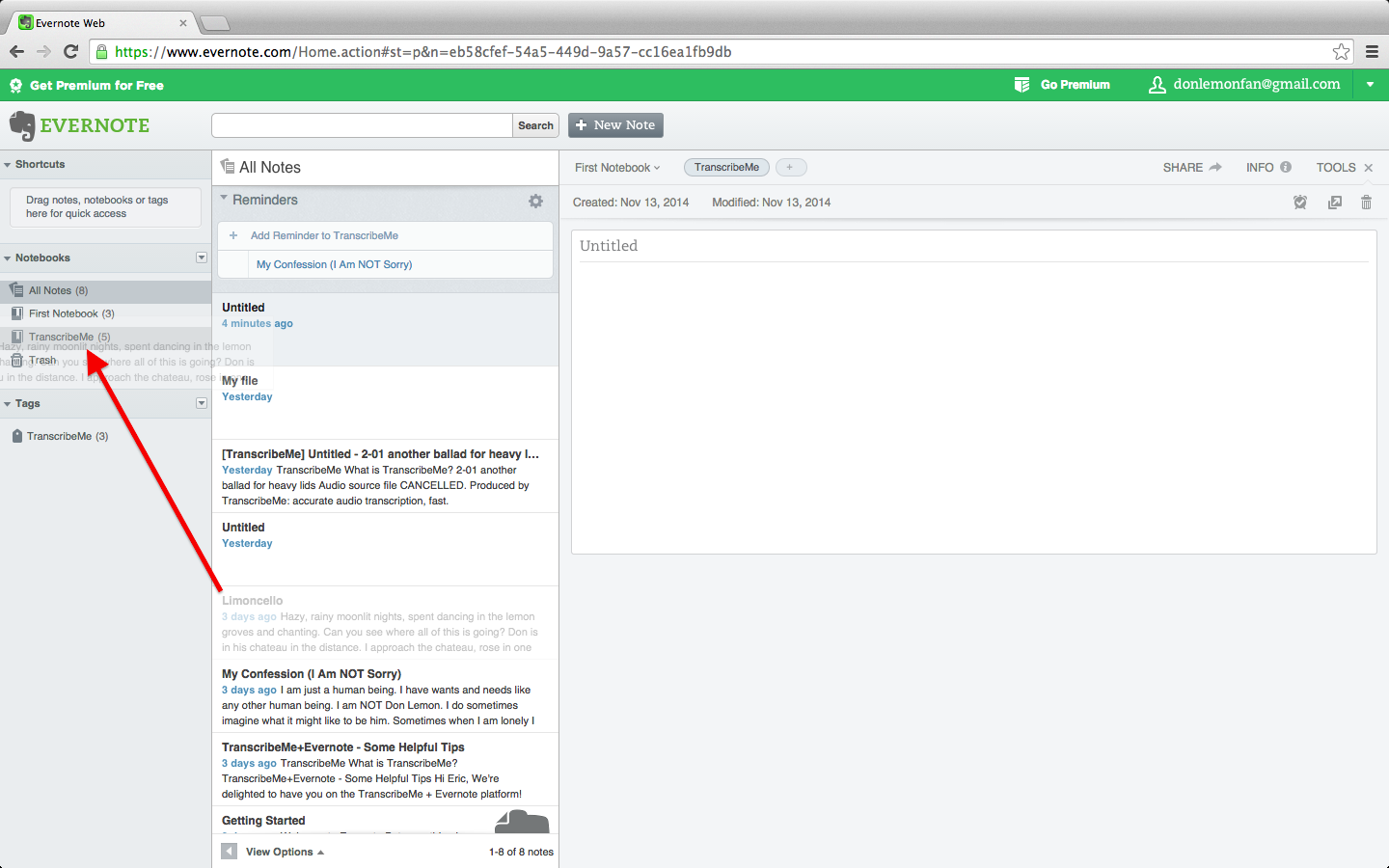
Task: Open Untitled note from 4 minutes ago
Action: tap(385, 330)
